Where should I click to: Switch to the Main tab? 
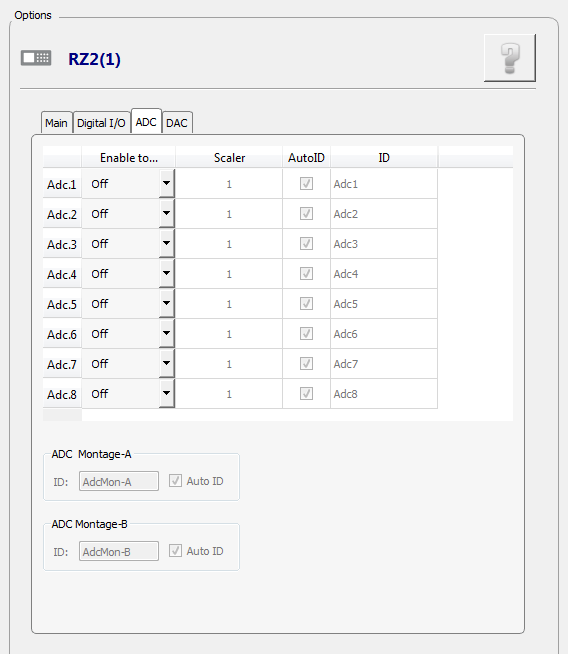[56, 123]
